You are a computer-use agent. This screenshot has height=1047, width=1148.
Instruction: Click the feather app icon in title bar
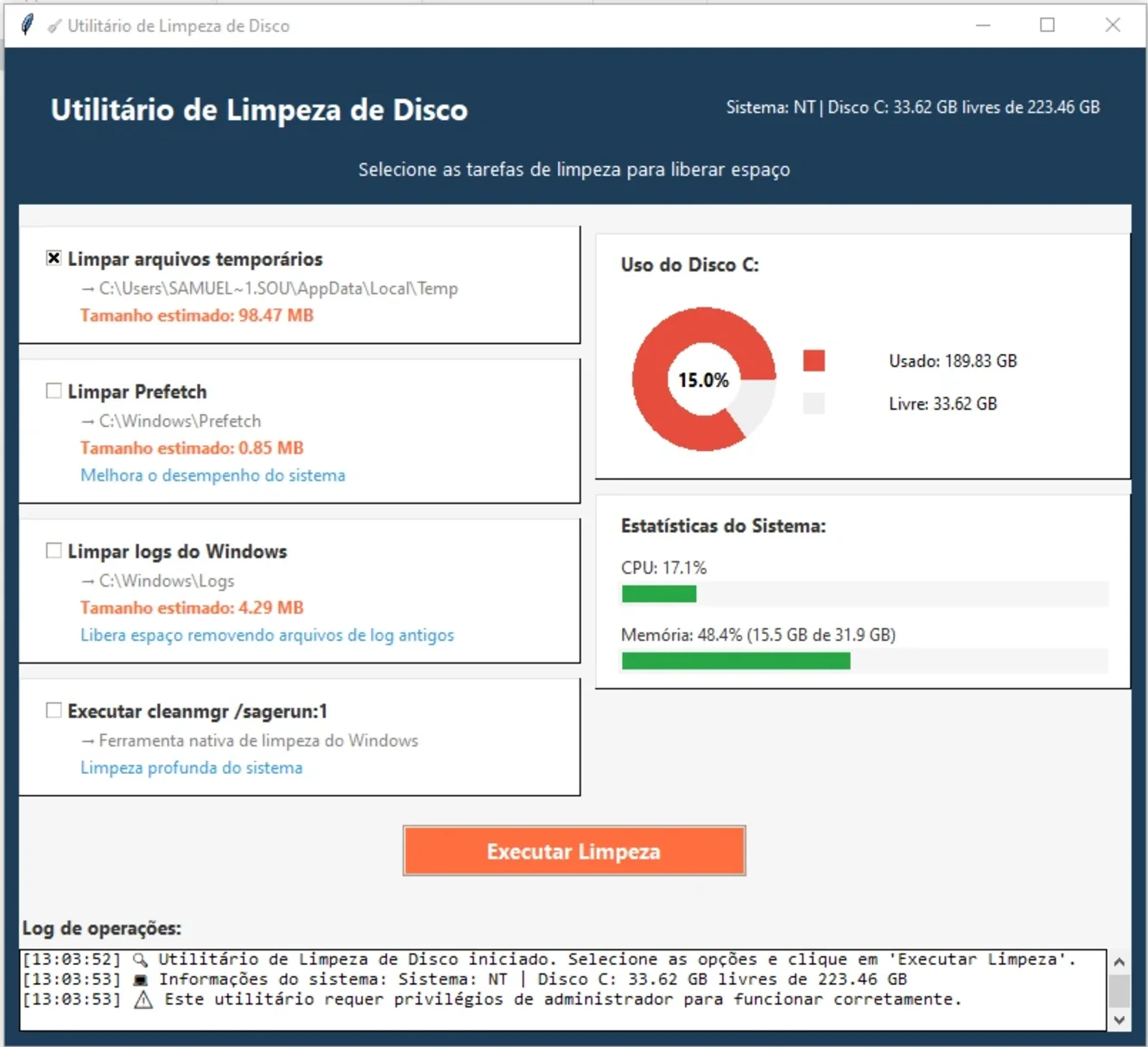point(28,25)
